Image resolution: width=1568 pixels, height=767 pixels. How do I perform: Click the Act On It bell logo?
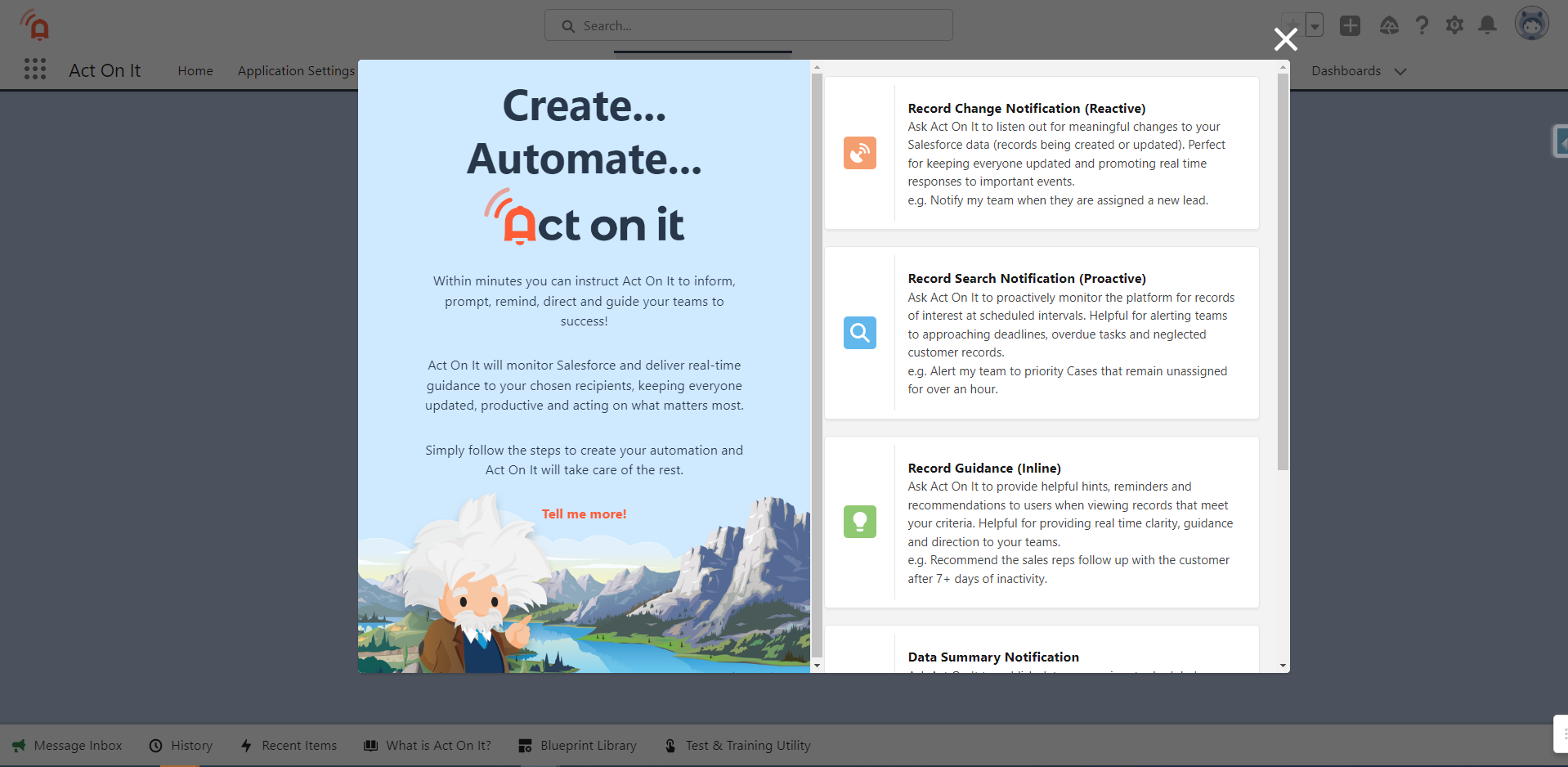coord(35,25)
